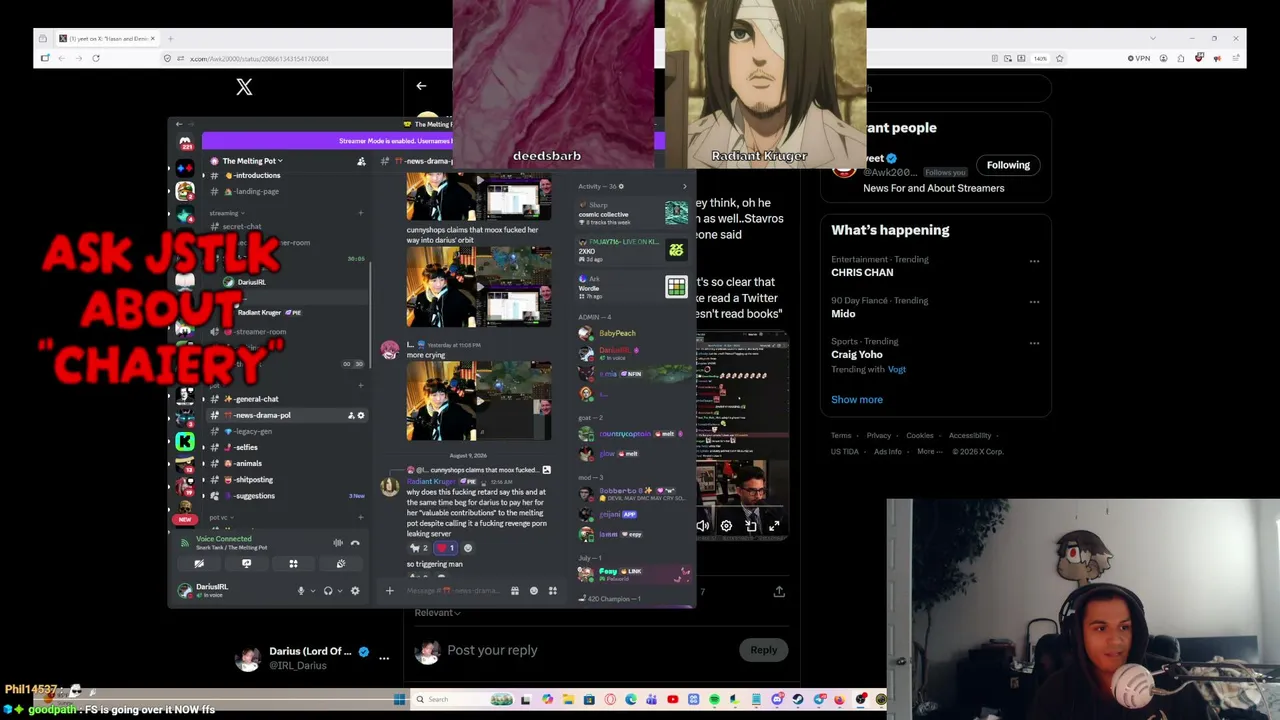
Task: Launch Spotify from the taskbar
Action: coord(714,699)
